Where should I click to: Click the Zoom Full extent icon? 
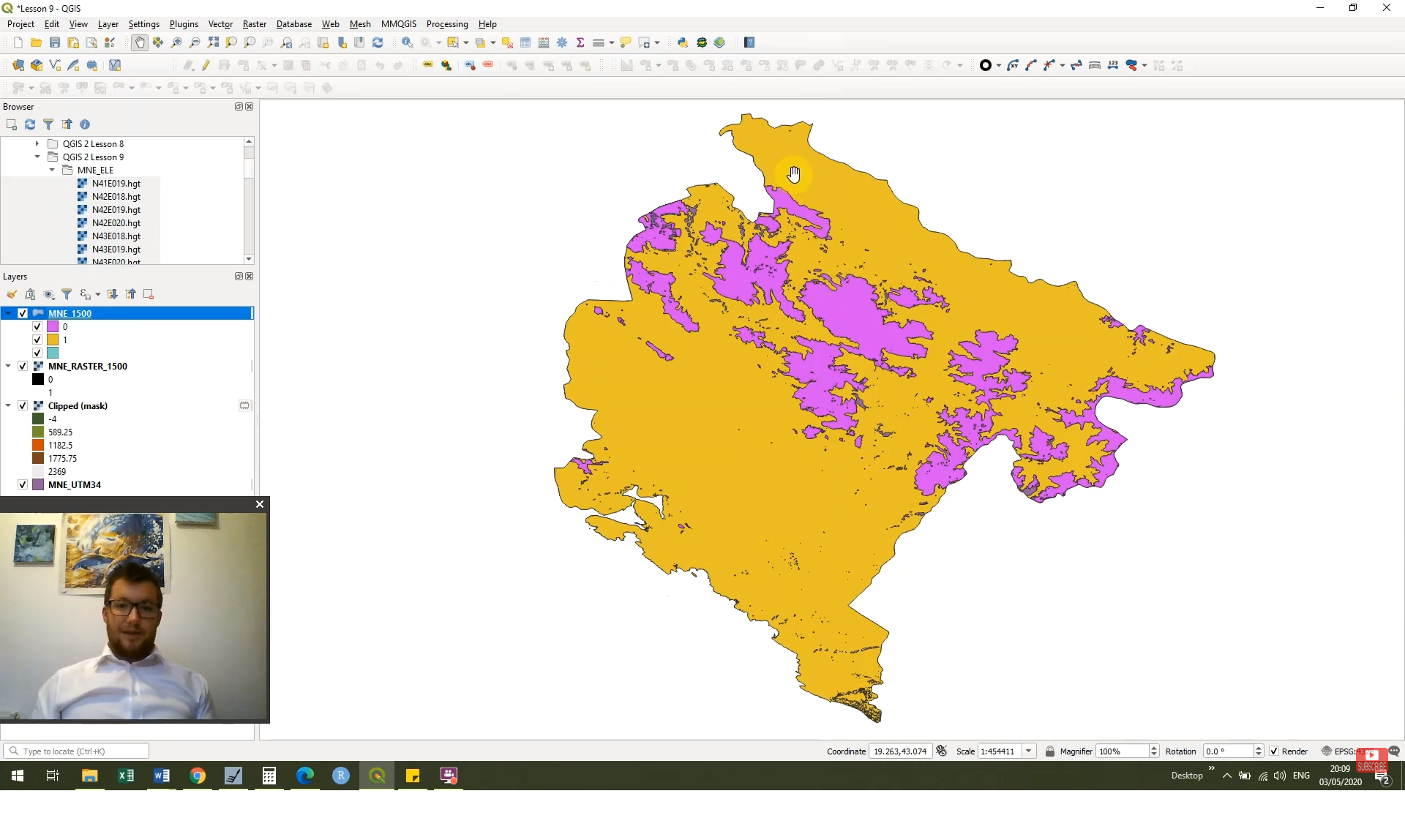coord(213,42)
